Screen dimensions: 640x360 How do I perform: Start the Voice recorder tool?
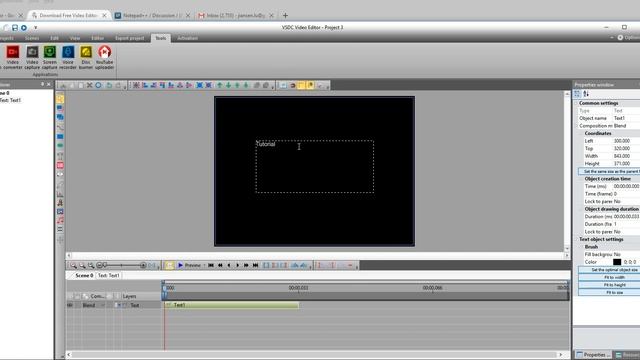[68, 57]
